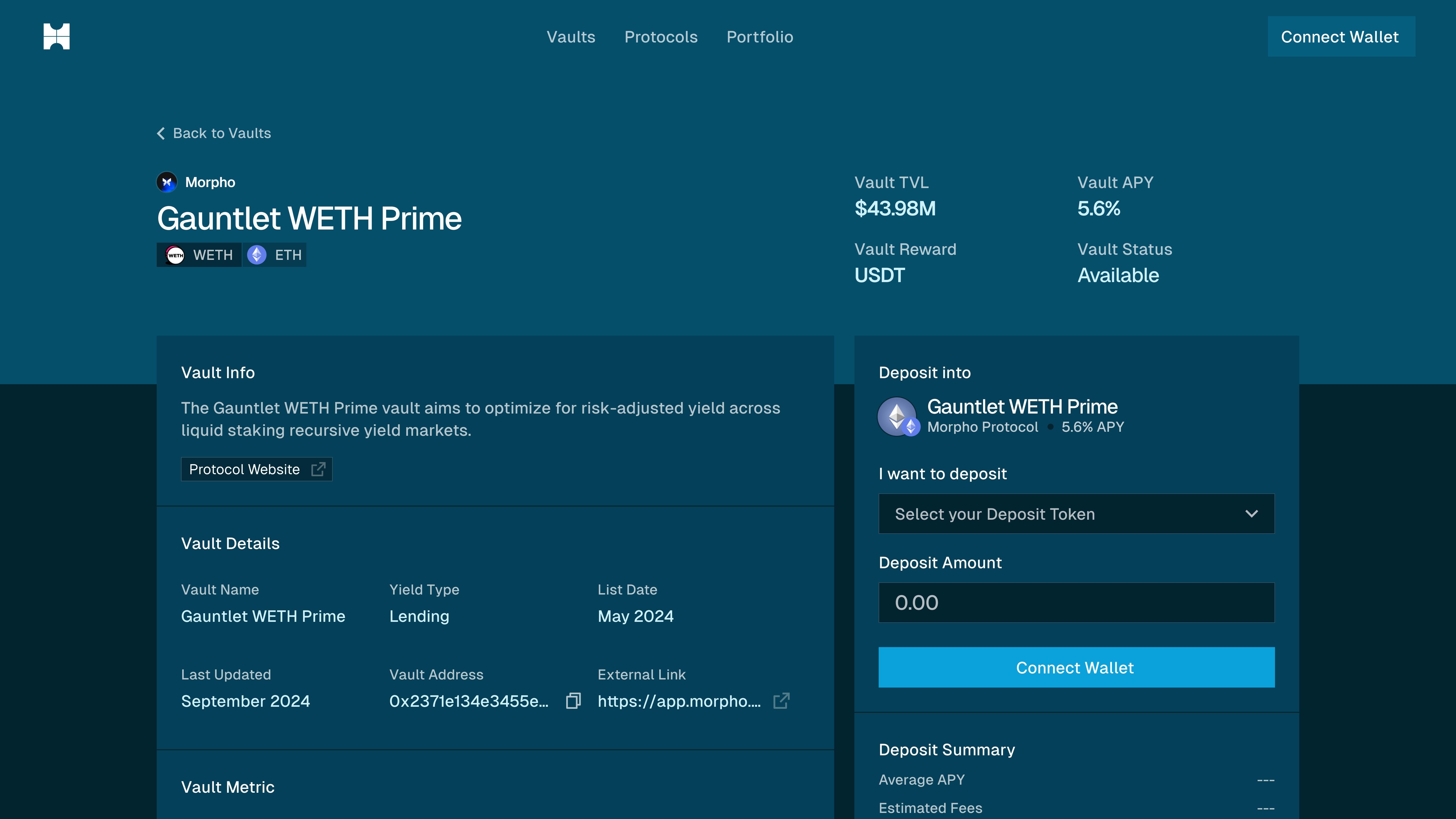This screenshot has height=819, width=1456.
Task: Click the WETH token icon badge
Action: pyautogui.click(x=175, y=255)
